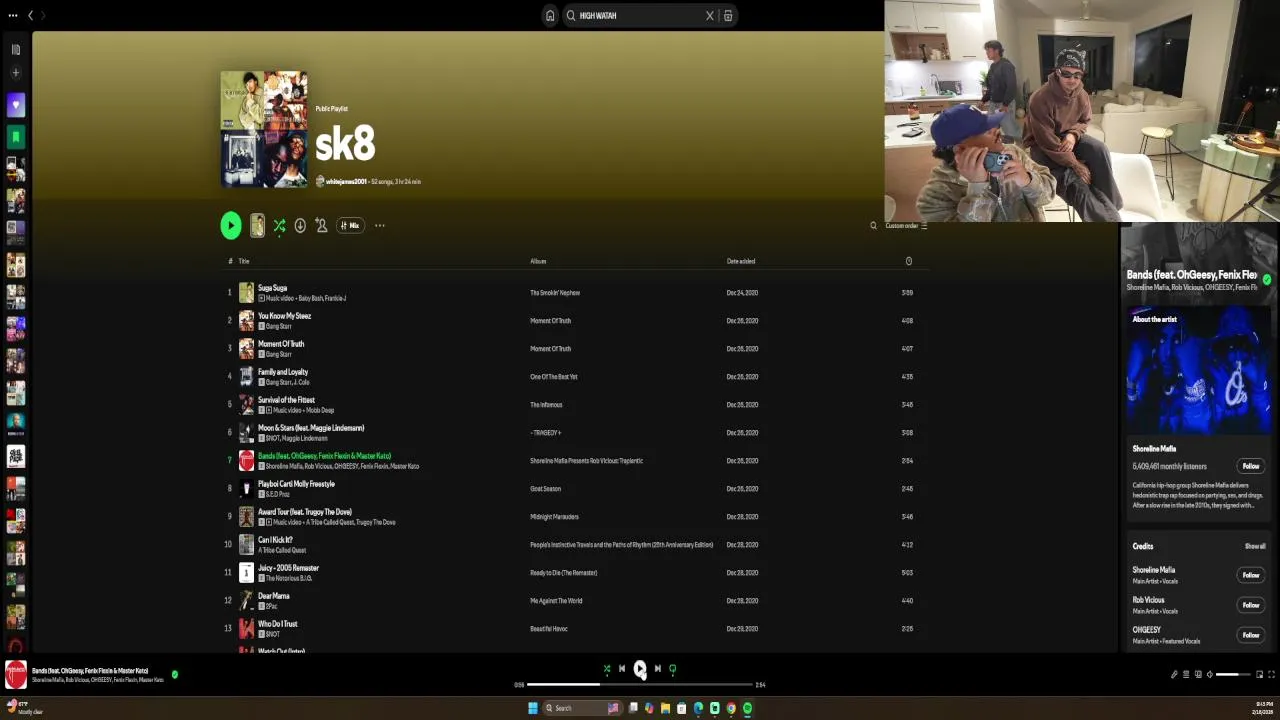Create a new playlist with the plus icon
This screenshot has width=1280, height=720.
tap(16, 73)
